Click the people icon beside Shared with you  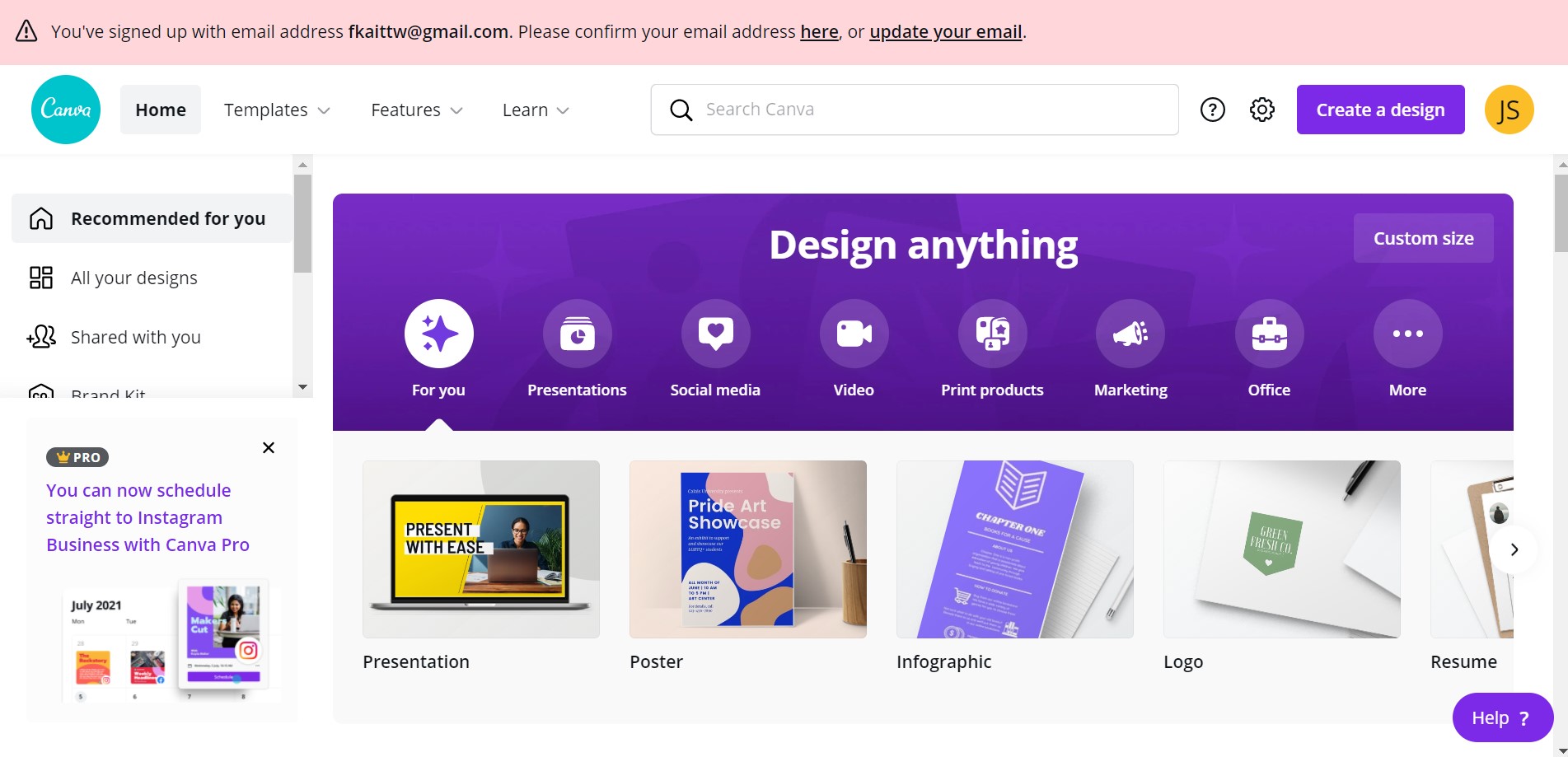[41, 337]
